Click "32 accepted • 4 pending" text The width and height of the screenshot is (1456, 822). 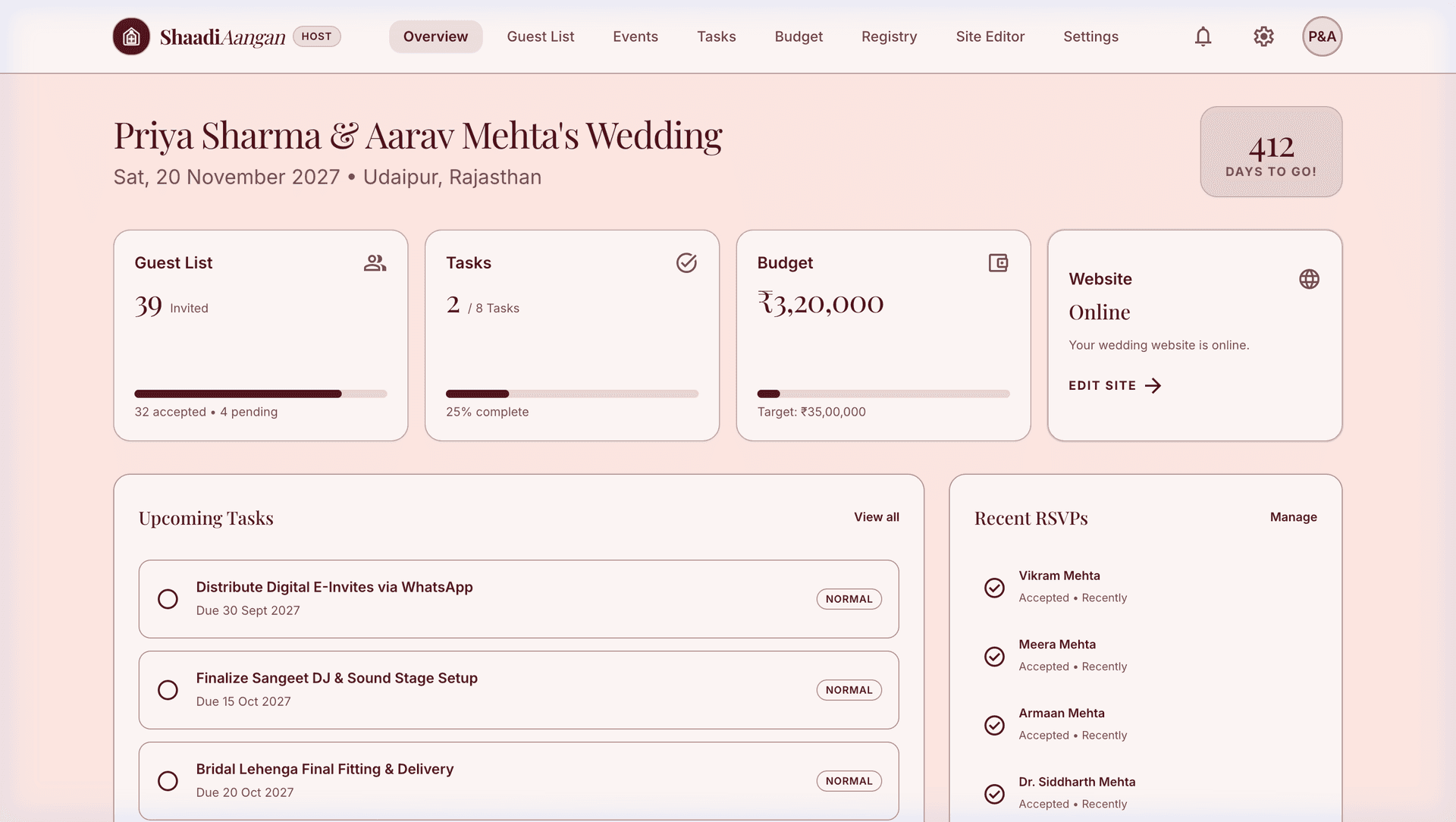(206, 412)
